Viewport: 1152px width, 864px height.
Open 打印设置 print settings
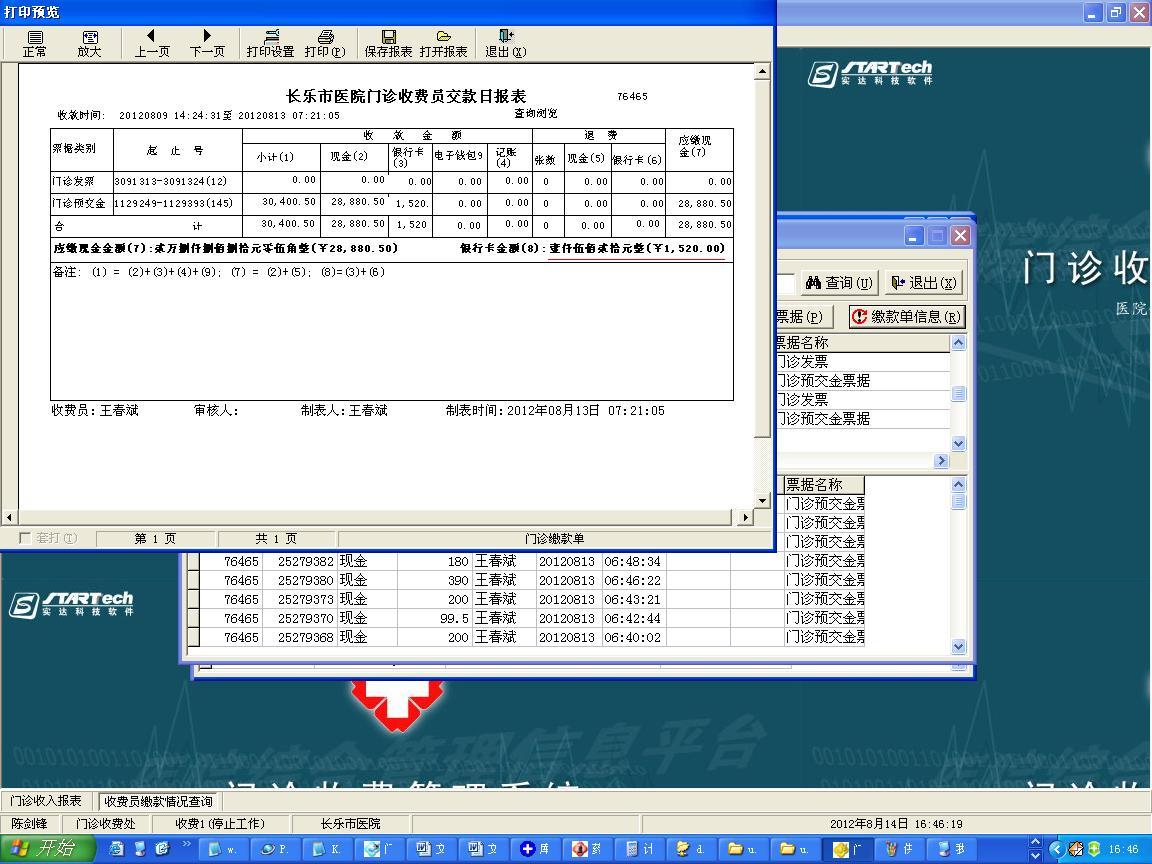click(270, 44)
